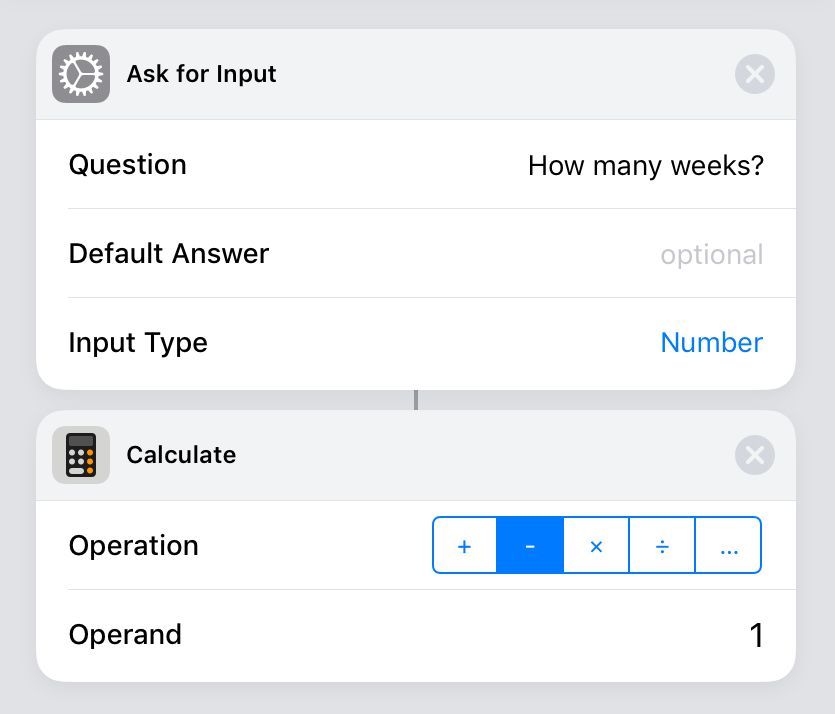Click the Operation label

pos(134,546)
